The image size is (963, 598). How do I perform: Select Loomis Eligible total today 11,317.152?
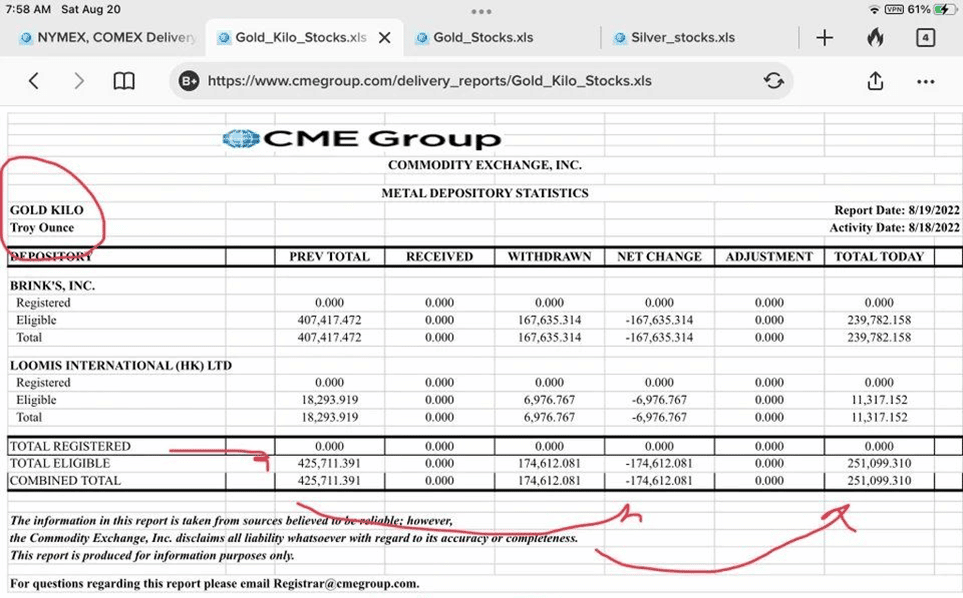pos(879,400)
